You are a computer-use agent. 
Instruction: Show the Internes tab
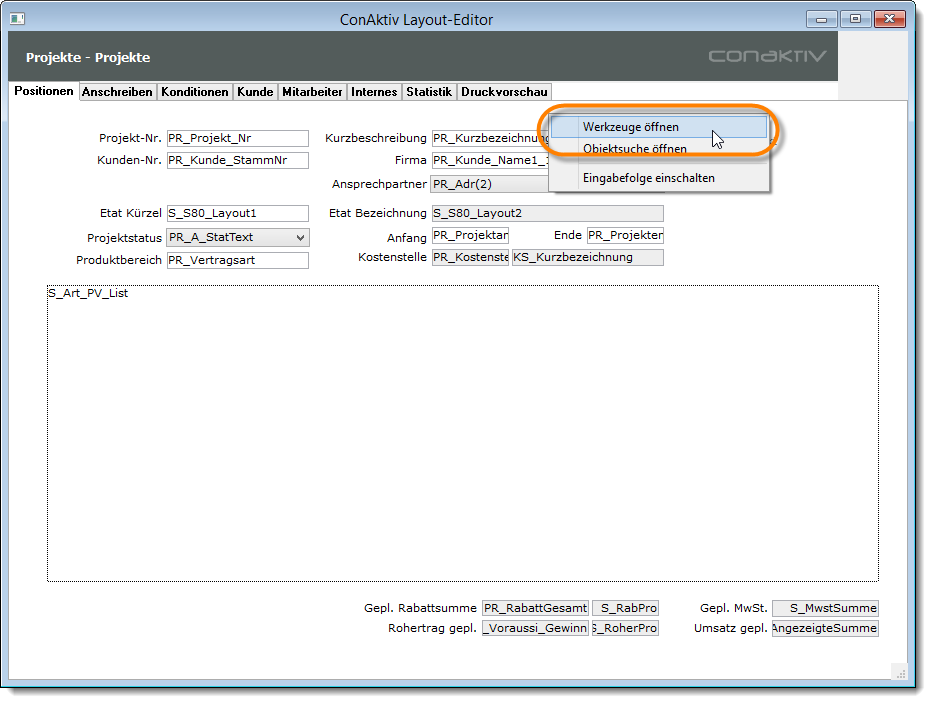tap(374, 92)
